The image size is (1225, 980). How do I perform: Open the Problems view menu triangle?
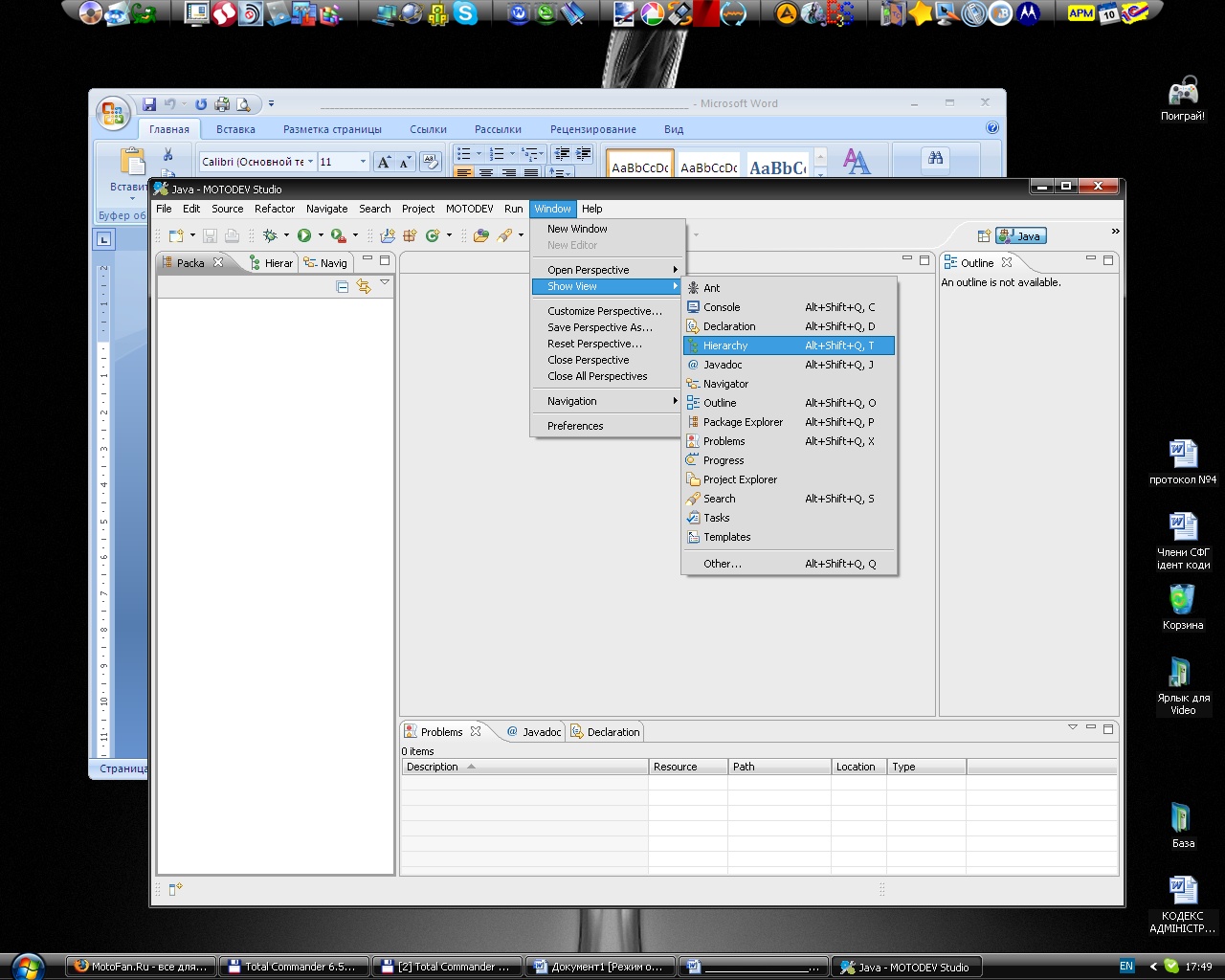point(1072,727)
